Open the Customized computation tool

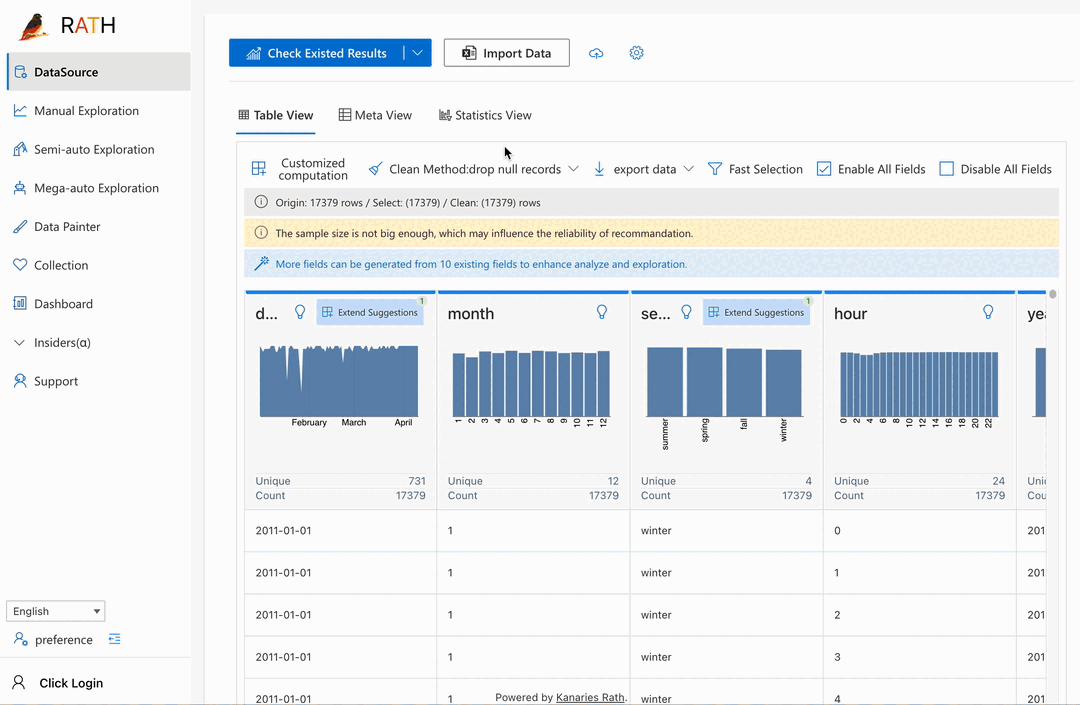[x=298, y=168]
